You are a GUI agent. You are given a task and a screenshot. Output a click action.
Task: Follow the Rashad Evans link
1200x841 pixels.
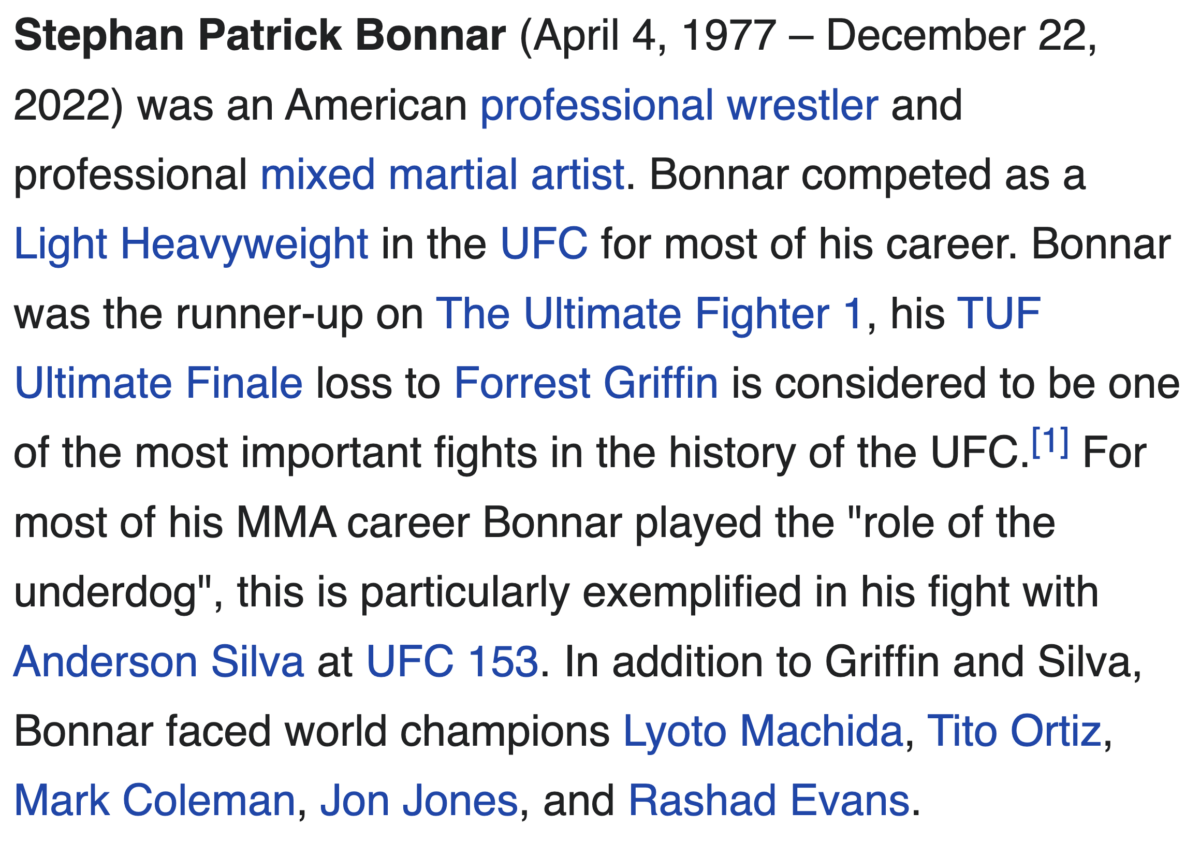(x=769, y=801)
